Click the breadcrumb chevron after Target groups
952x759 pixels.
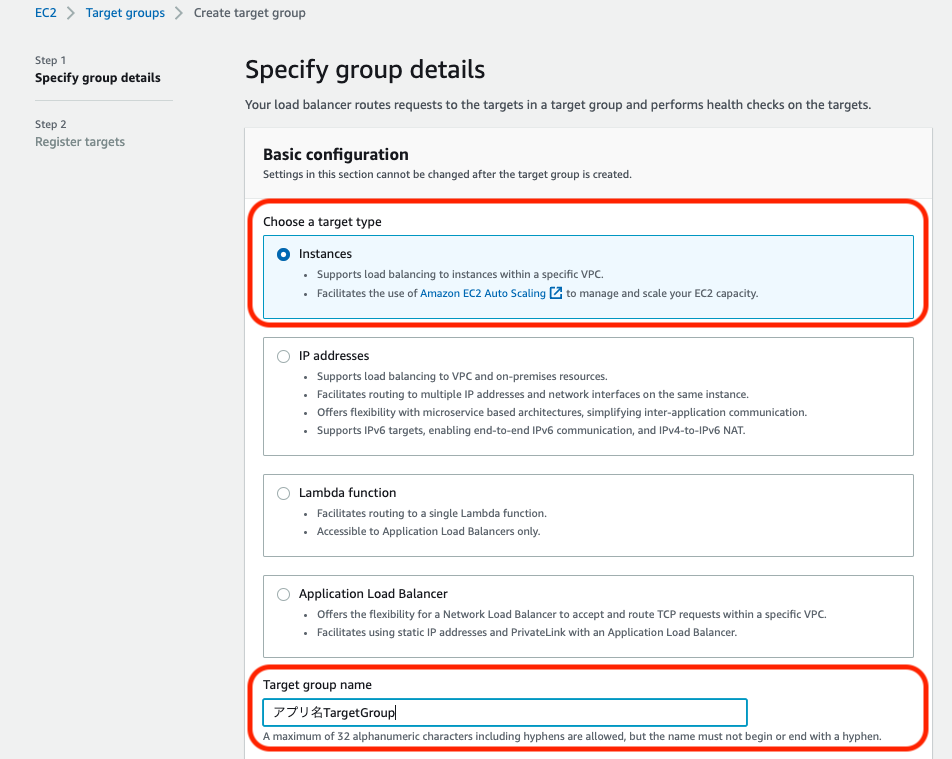tap(179, 13)
